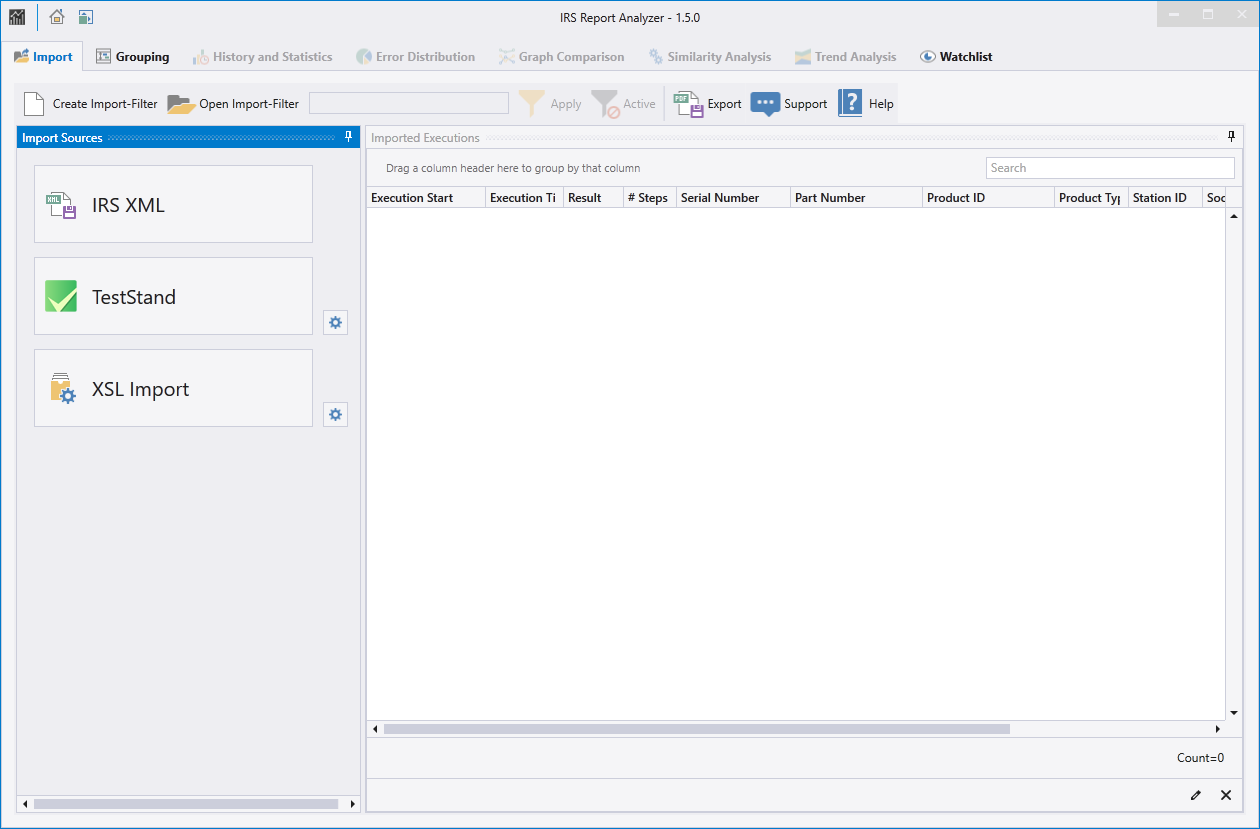Click the Export label in toolbar
The image size is (1260, 829).
[725, 104]
